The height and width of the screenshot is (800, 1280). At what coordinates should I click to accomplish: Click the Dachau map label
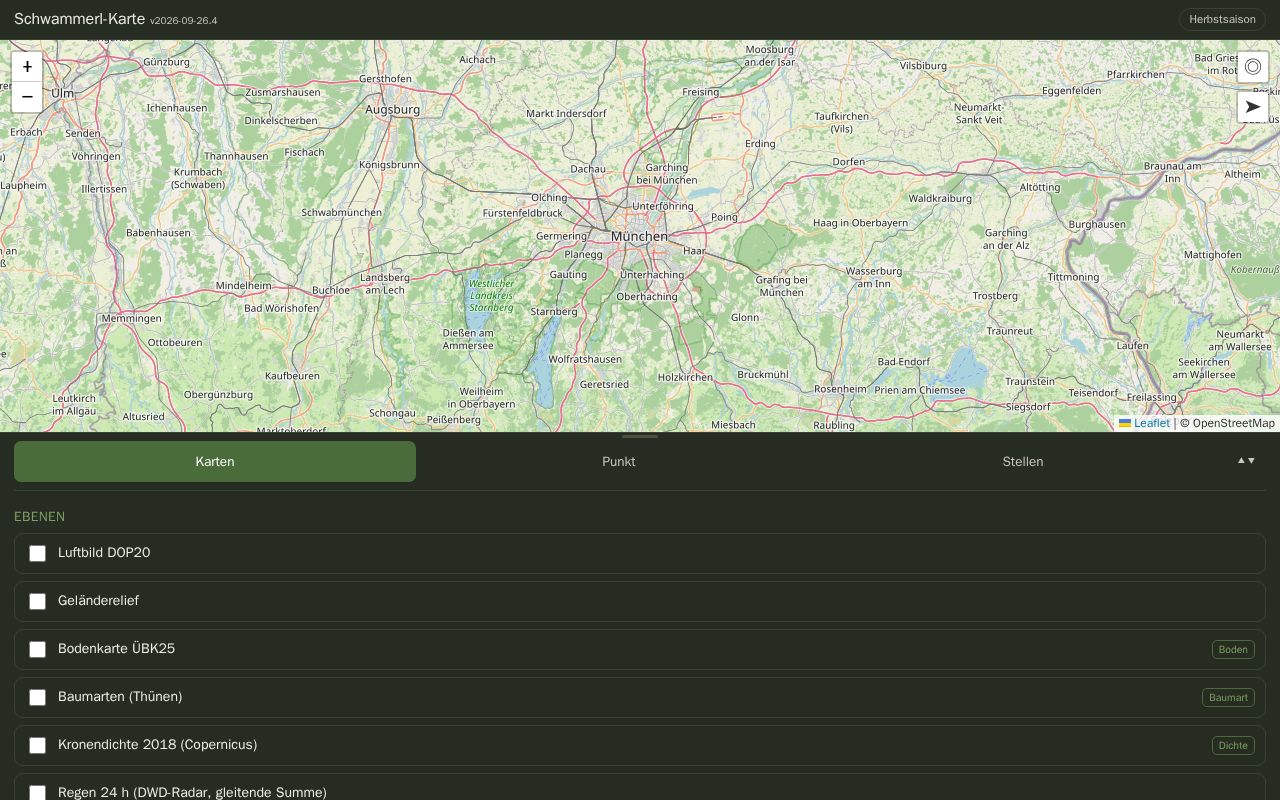click(x=588, y=169)
